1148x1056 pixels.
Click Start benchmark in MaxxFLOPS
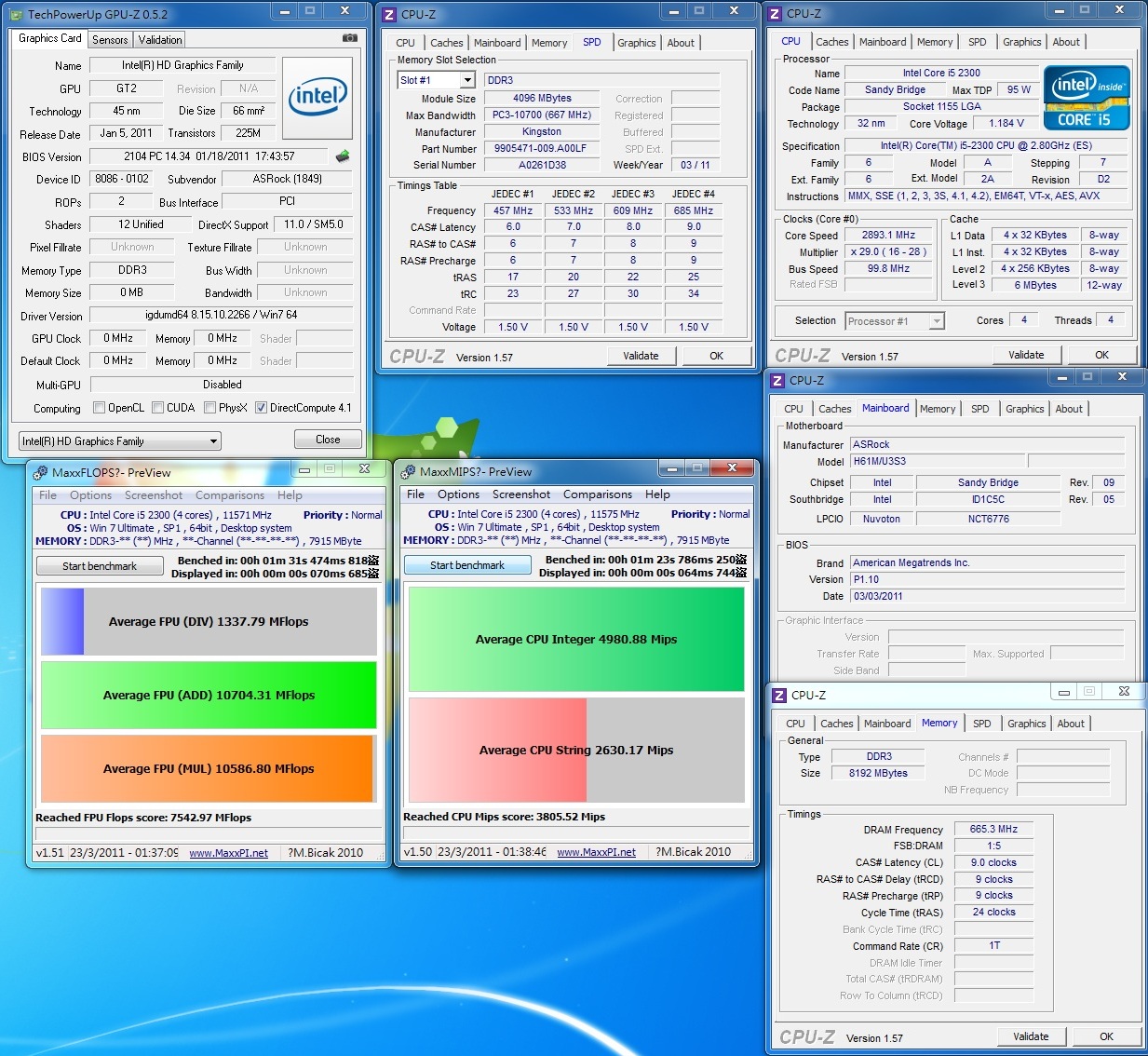click(x=100, y=566)
